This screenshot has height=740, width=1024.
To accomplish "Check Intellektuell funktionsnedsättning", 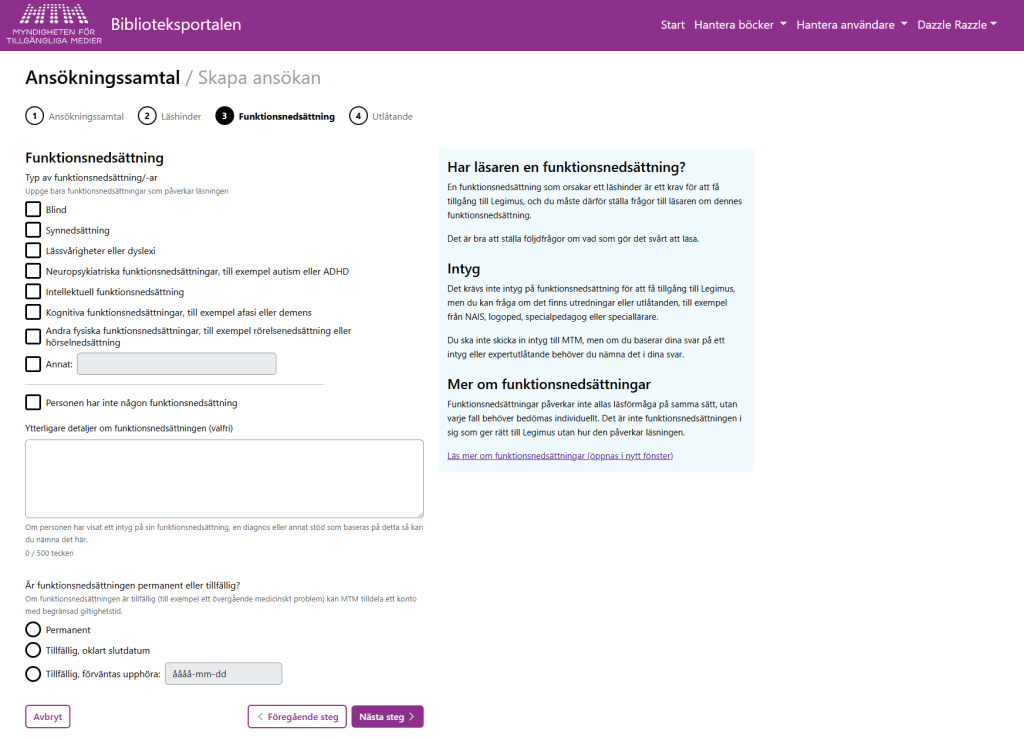I will click(x=33, y=291).
